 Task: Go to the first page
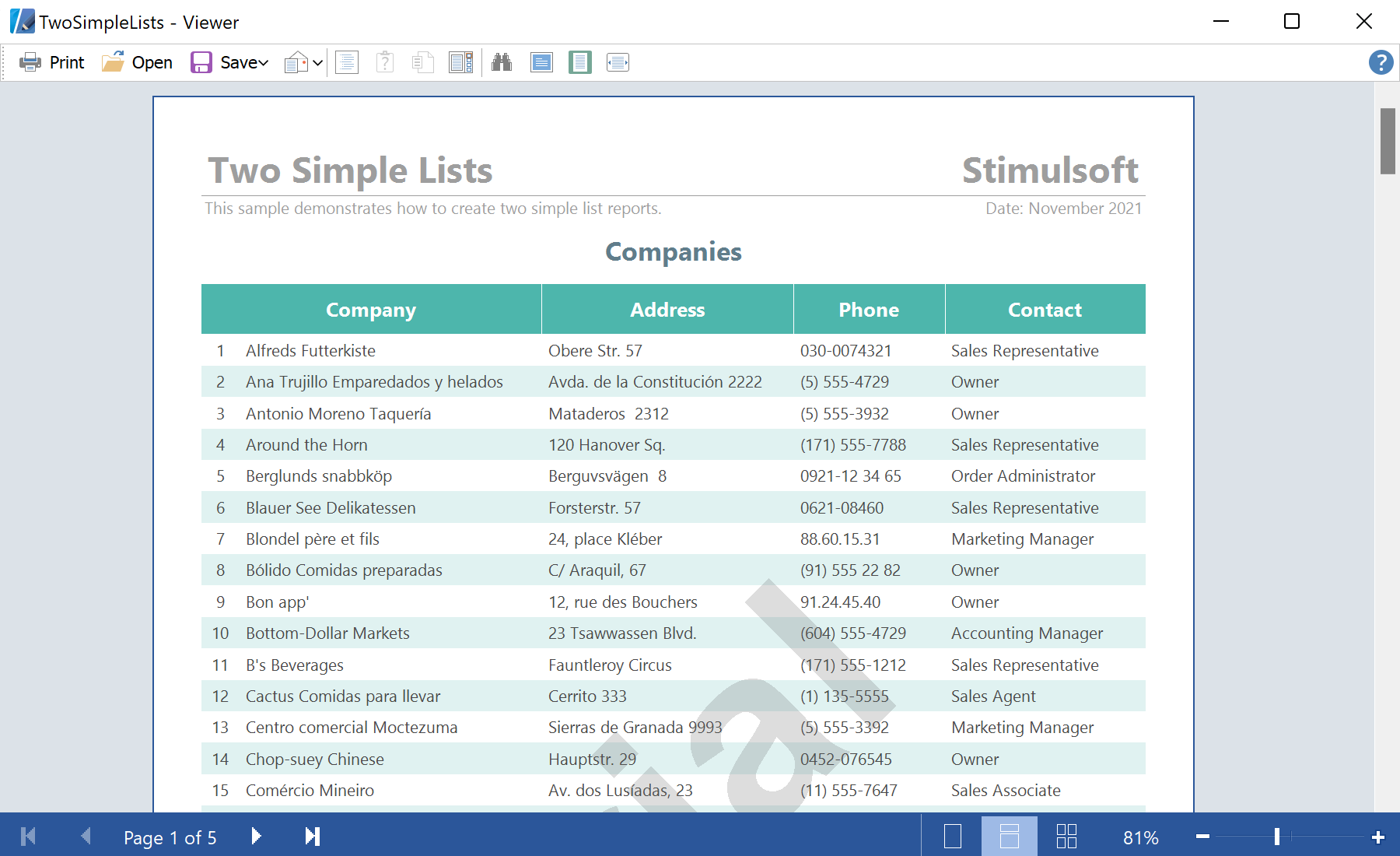click(x=29, y=837)
